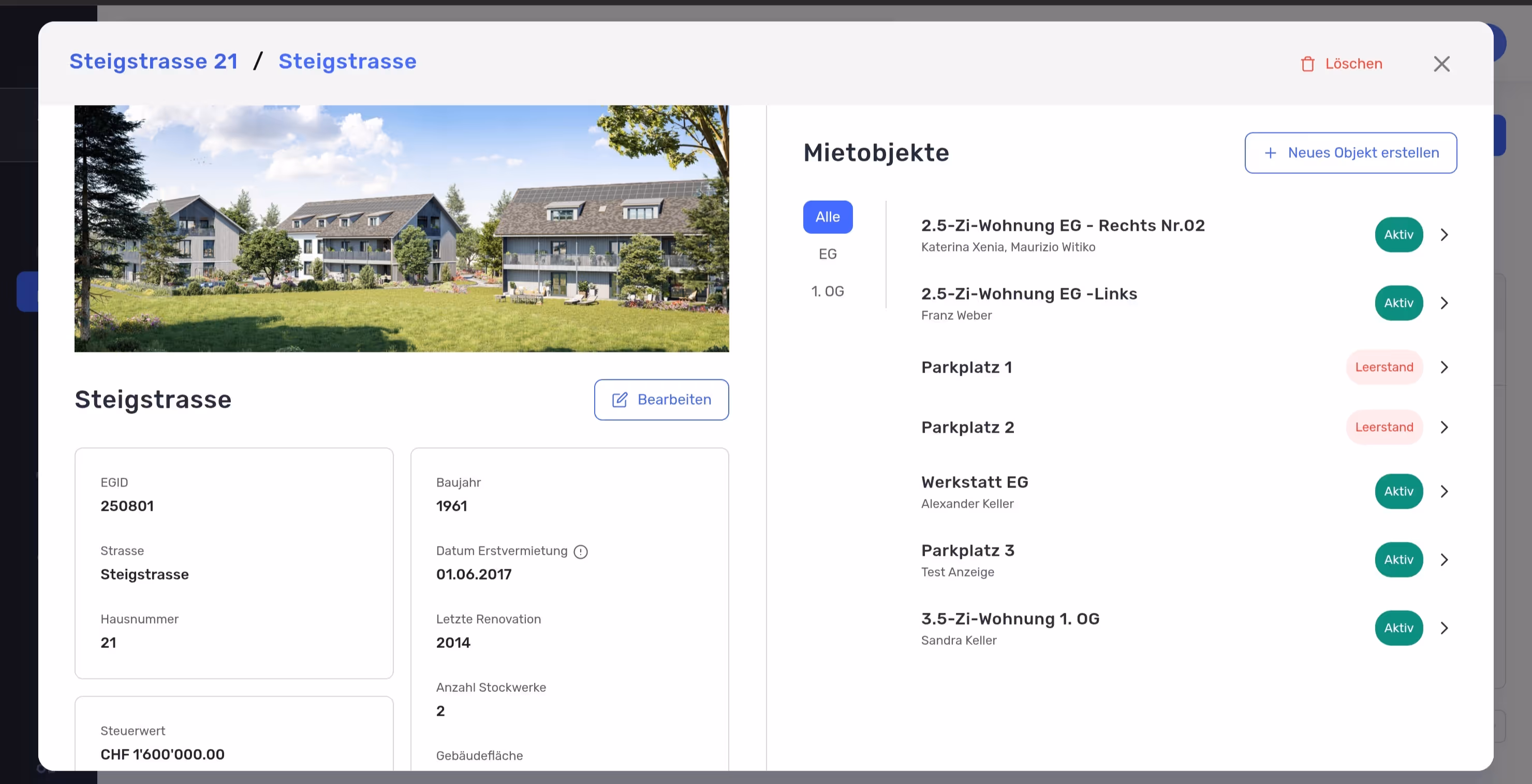
Task: Click Leerstand badge for Parkplatz 2
Action: click(x=1384, y=427)
